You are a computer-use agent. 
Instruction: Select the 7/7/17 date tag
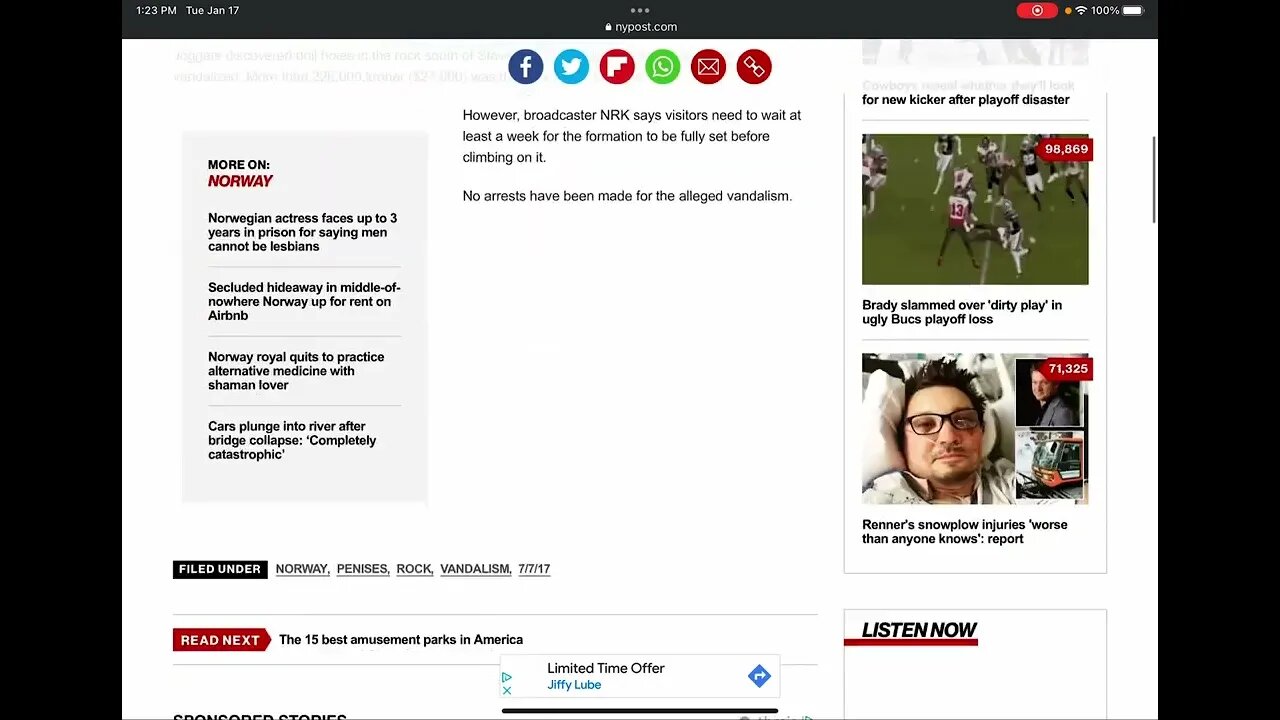[534, 569]
